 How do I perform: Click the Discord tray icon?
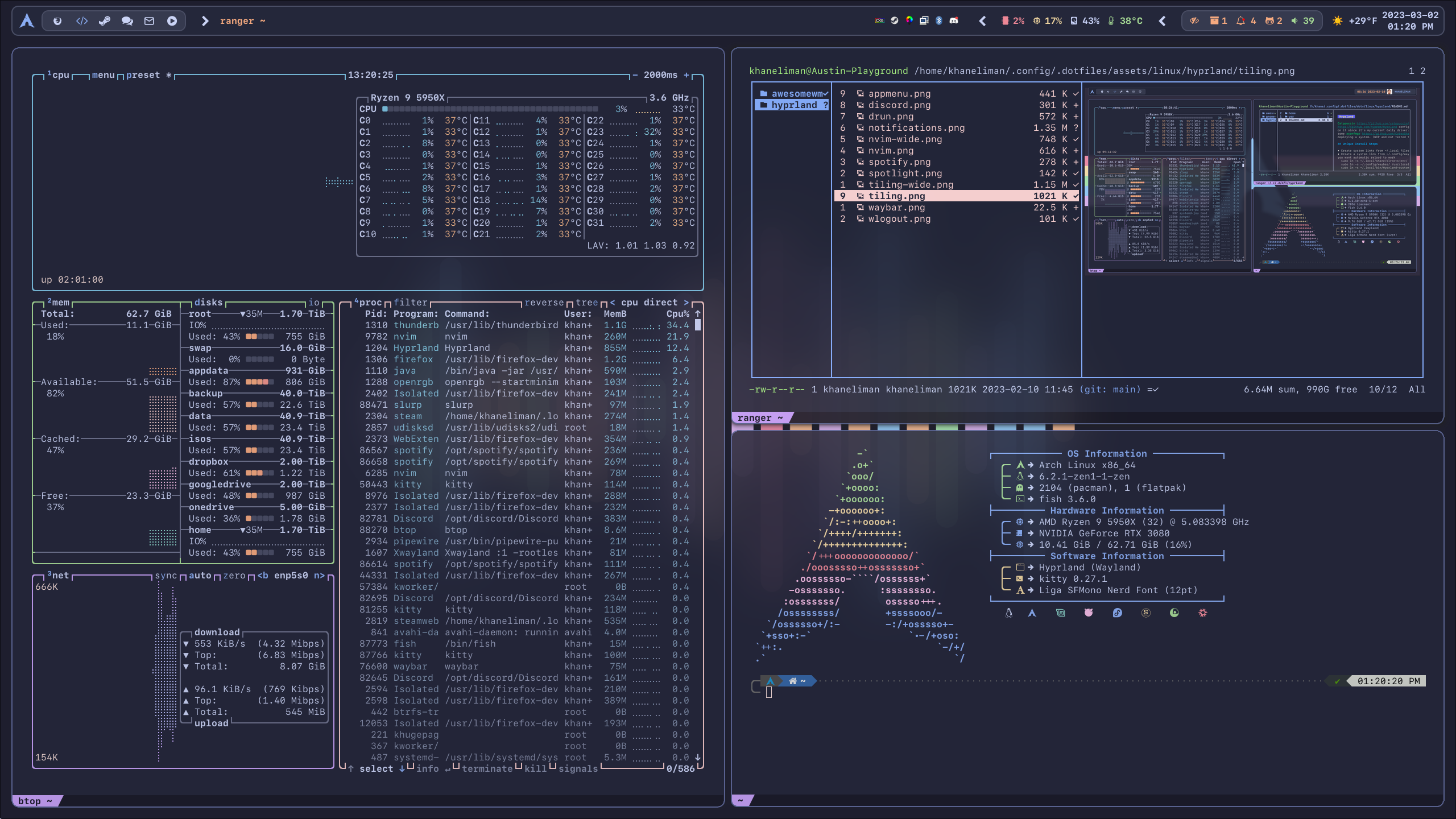click(x=954, y=20)
